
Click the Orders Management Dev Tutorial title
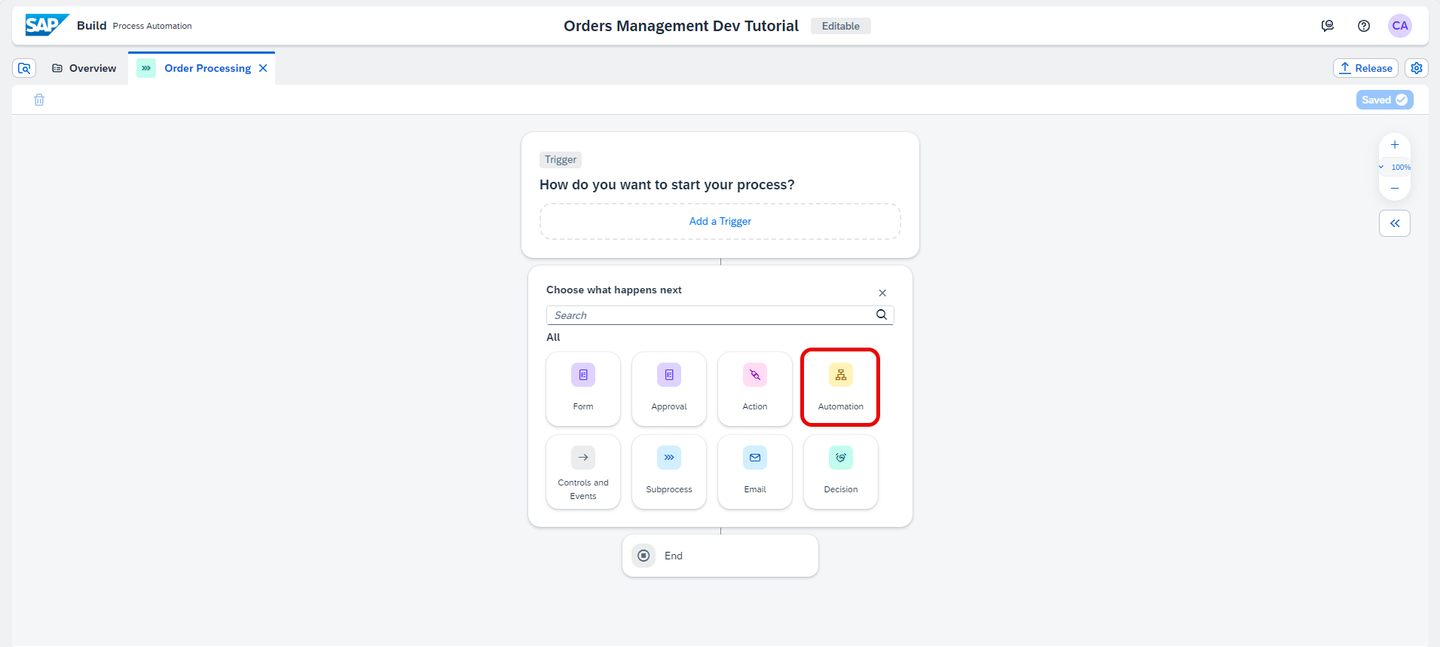click(x=681, y=26)
